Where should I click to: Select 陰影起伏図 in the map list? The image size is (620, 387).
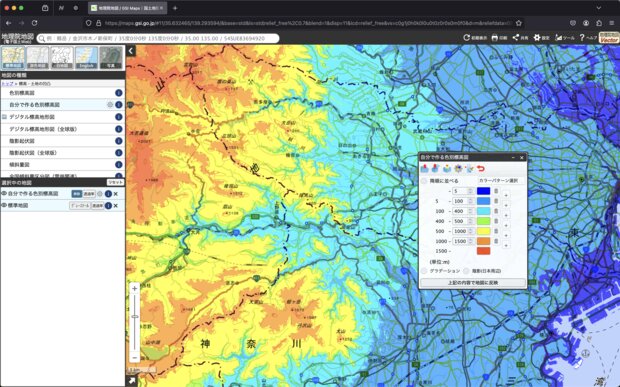click(x=22, y=141)
